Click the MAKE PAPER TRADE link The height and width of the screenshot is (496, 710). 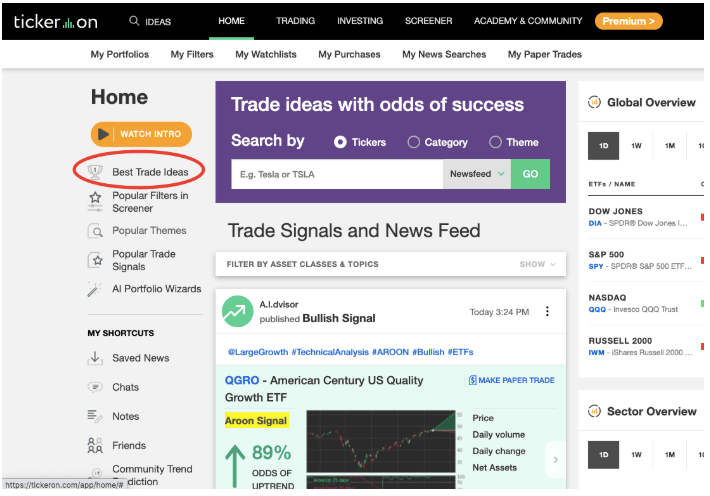pyautogui.click(x=511, y=380)
